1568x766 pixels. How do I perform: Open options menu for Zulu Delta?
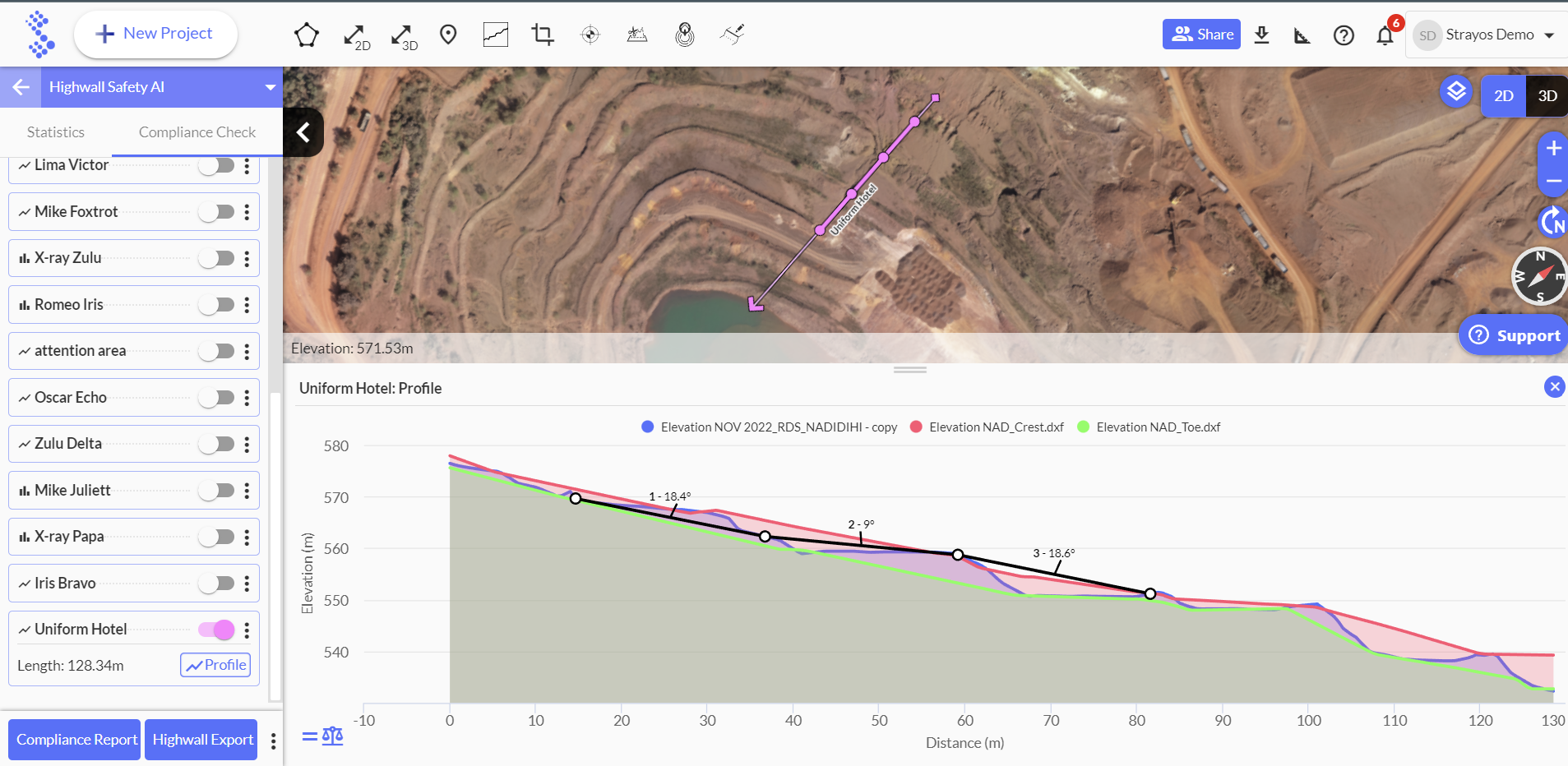pos(247,445)
